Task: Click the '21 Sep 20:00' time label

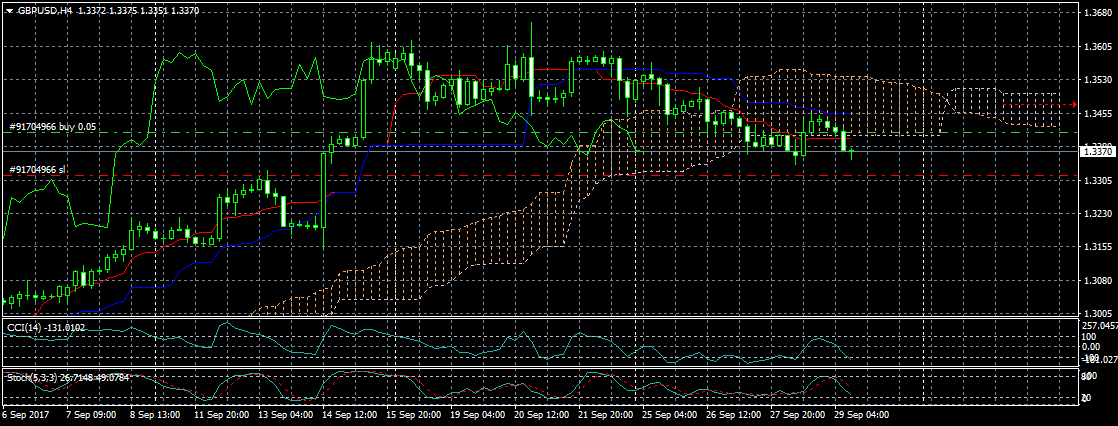Action: coord(608,414)
